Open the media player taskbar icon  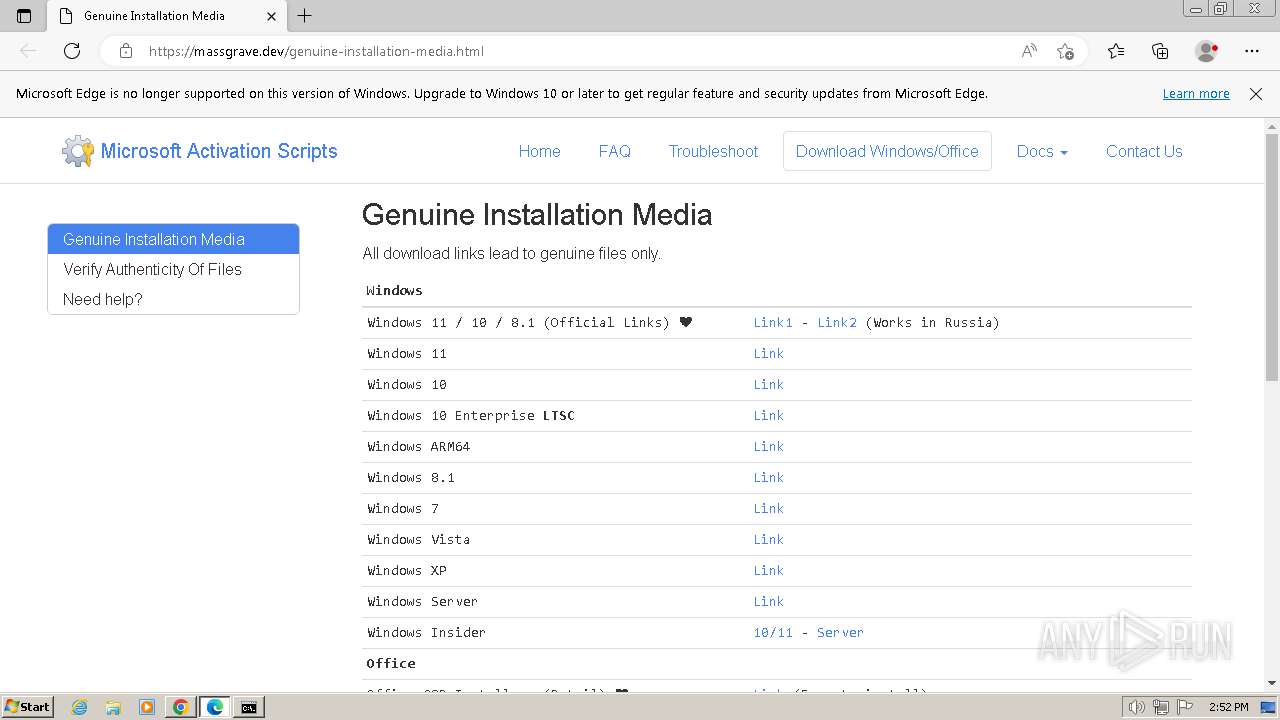click(147, 707)
